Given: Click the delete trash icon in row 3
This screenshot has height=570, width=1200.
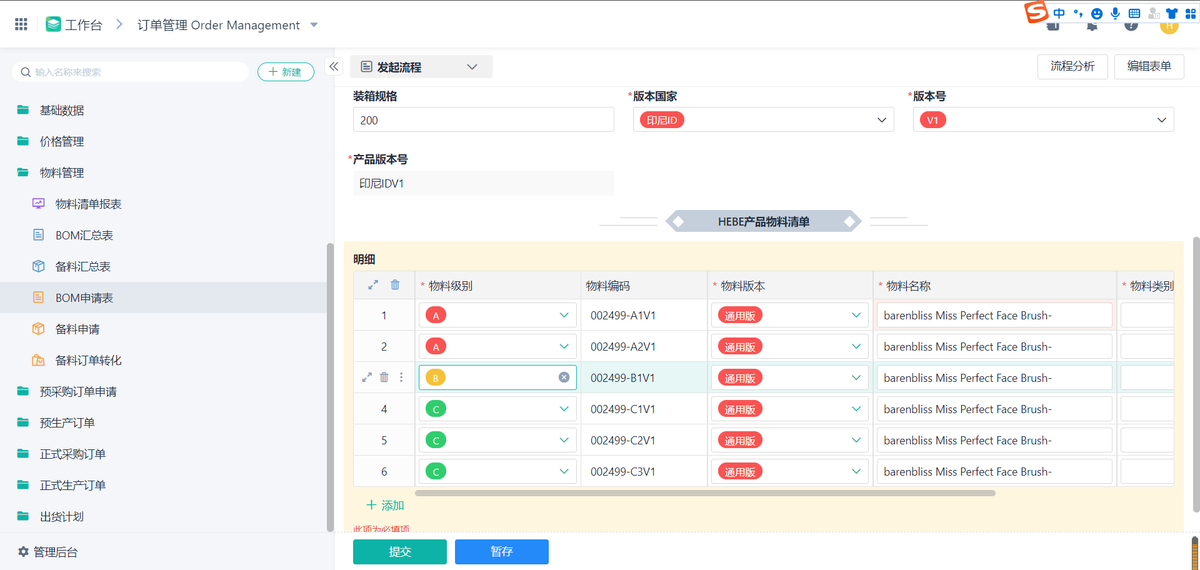Looking at the screenshot, I should (x=384, y=378).
